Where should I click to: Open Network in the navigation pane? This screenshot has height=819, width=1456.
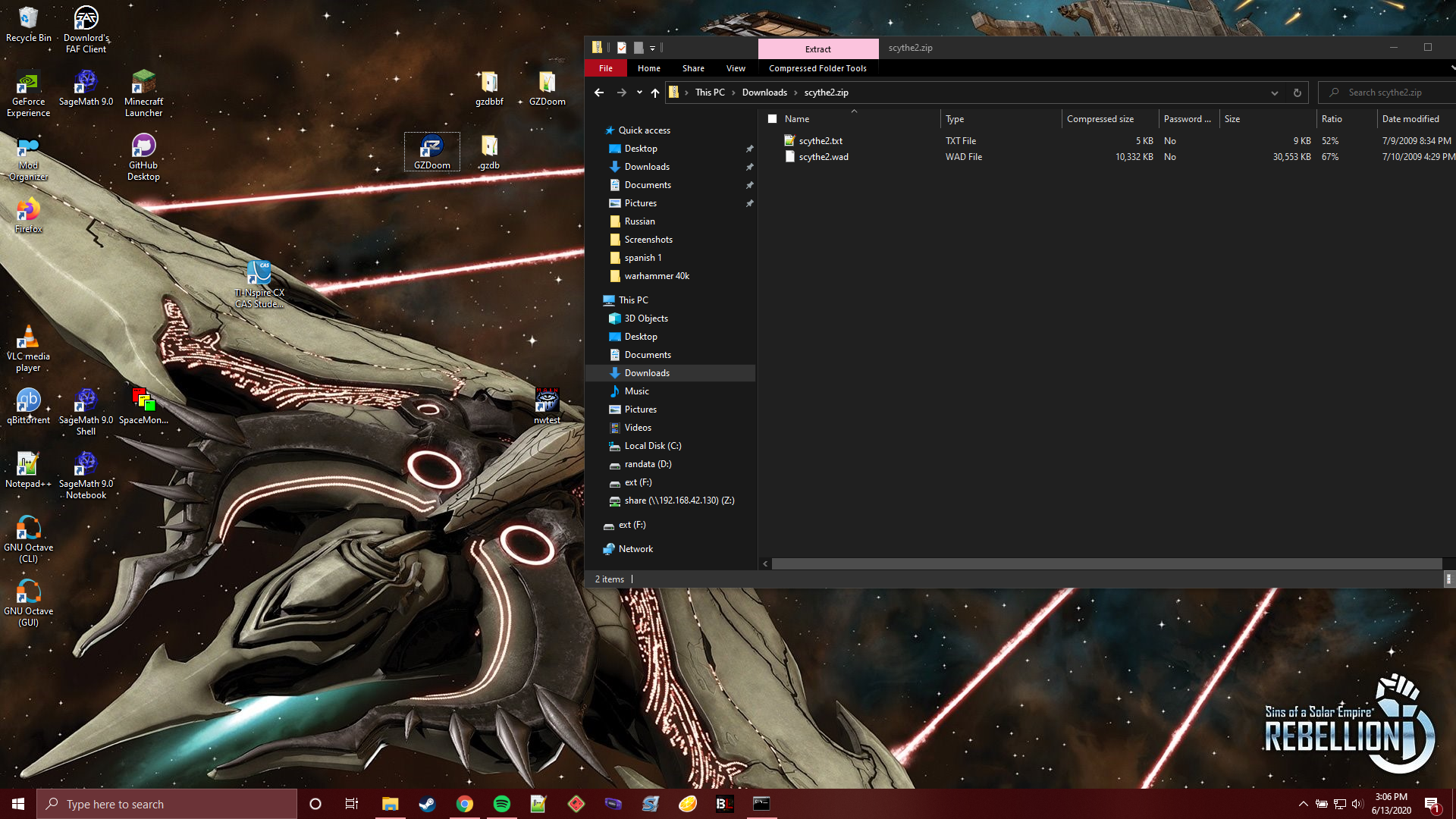635,549
